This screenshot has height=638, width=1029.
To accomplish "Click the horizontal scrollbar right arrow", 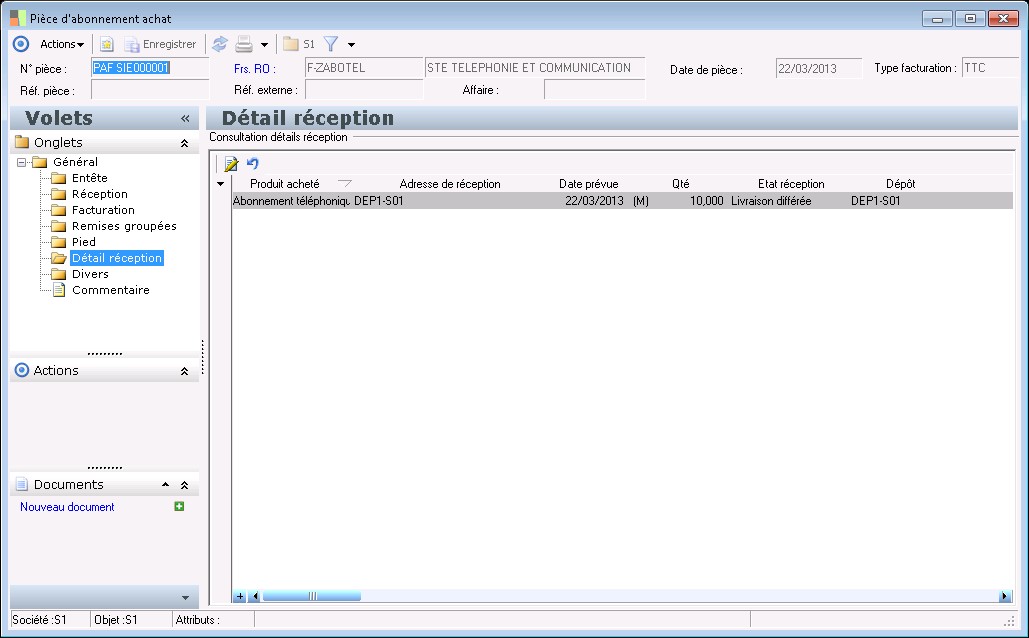I will (1004, 597).
